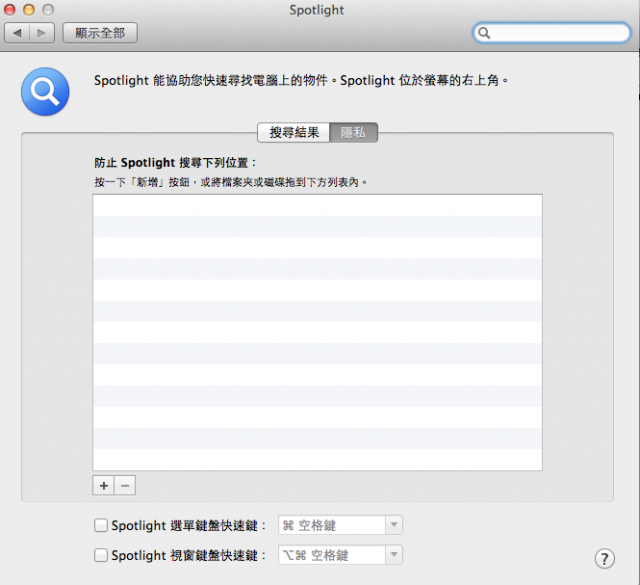Switch to the 搜尋結果 tab
Screen dimensions: 640x585
coord(294,132)
